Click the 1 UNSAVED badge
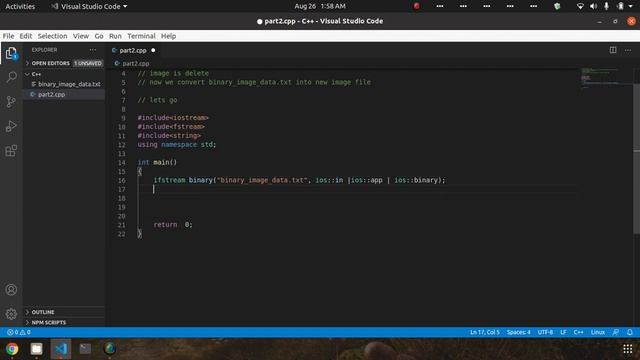Image resolution: width=640 pixels, height=360 pixels. 88,63
